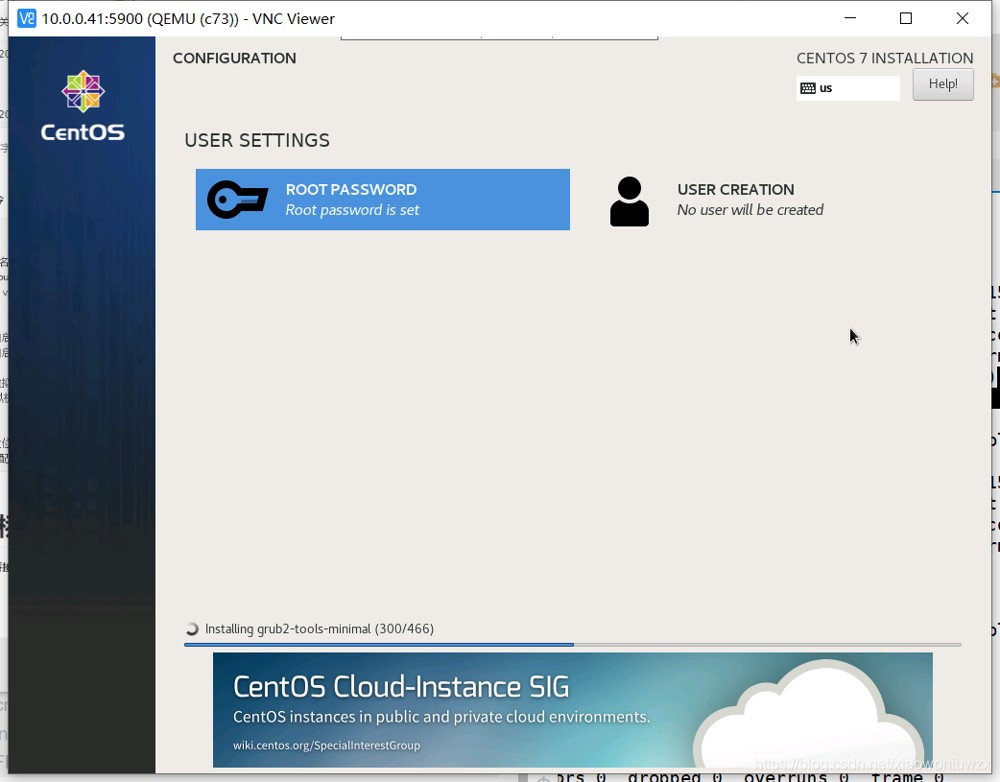Click 'No user will be created' text

point(750,210)
